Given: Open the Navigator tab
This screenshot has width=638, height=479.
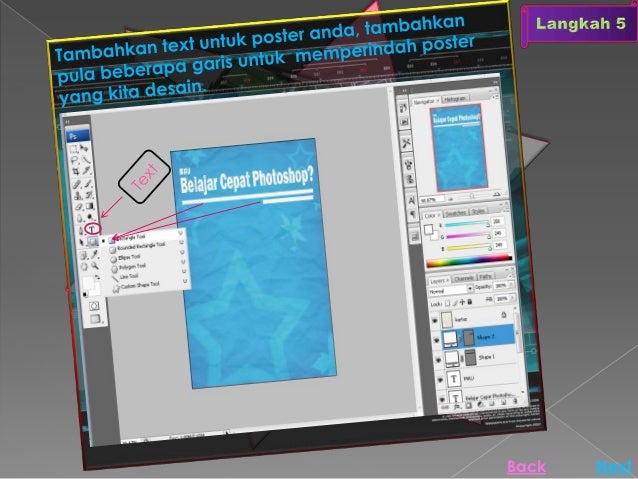Looking at the screenshot, I should pos(425,101).
